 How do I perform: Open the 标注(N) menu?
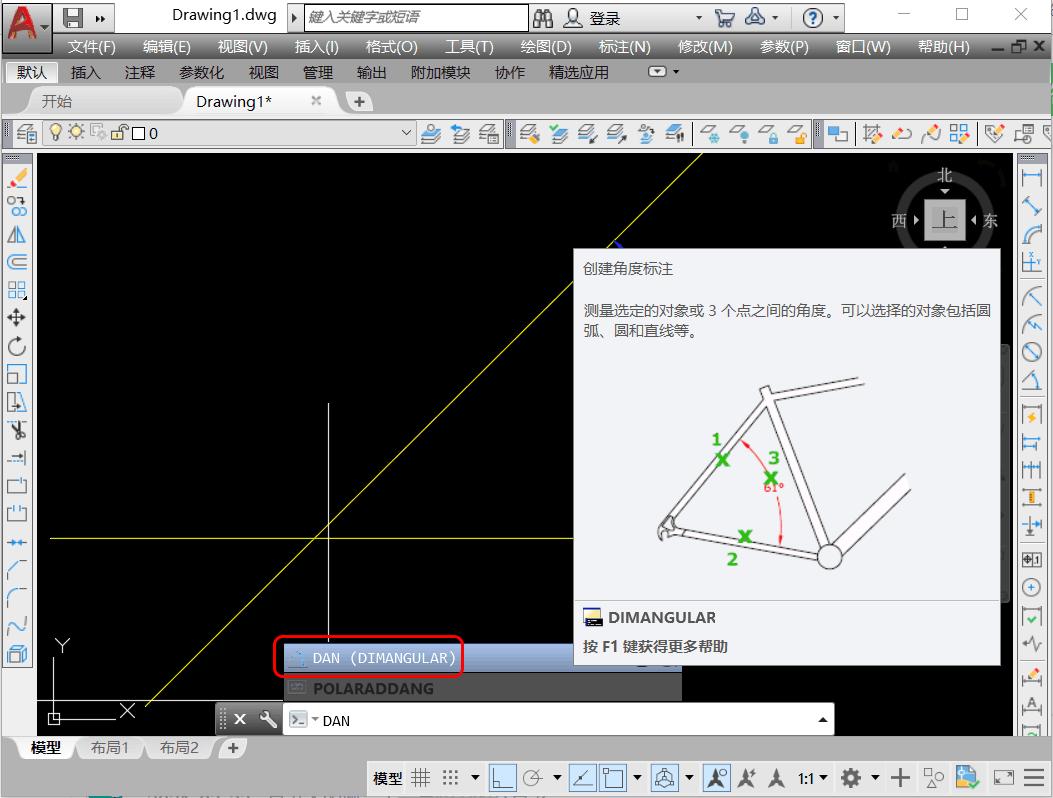pyautogui.click(x=624, y=47)
